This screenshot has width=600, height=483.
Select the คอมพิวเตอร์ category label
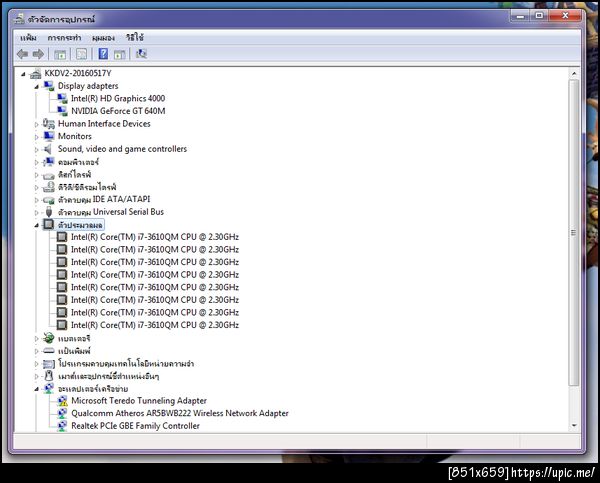pyautogui.click(x=78, y=162)
